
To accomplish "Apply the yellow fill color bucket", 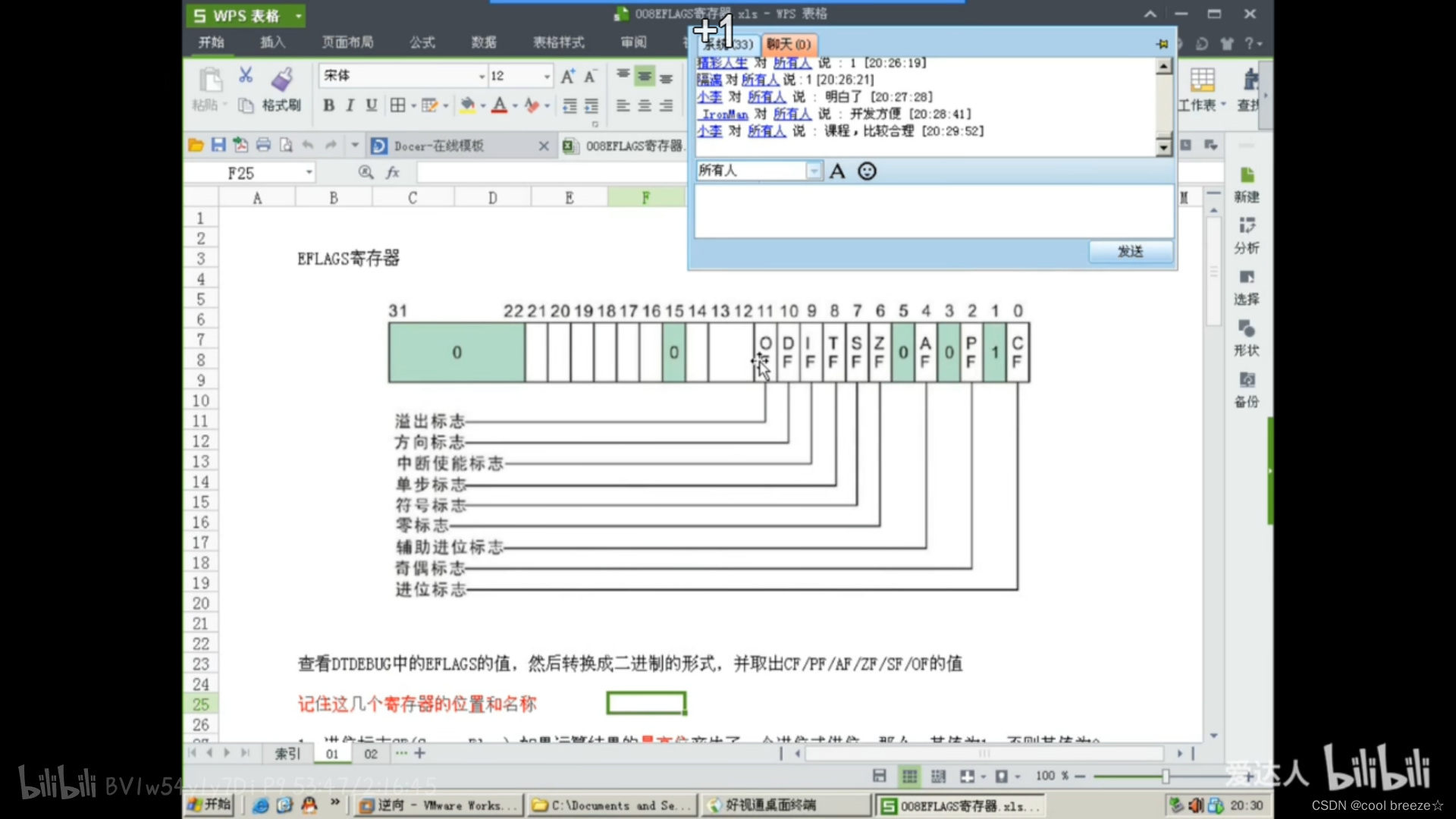I will point(468,105).
